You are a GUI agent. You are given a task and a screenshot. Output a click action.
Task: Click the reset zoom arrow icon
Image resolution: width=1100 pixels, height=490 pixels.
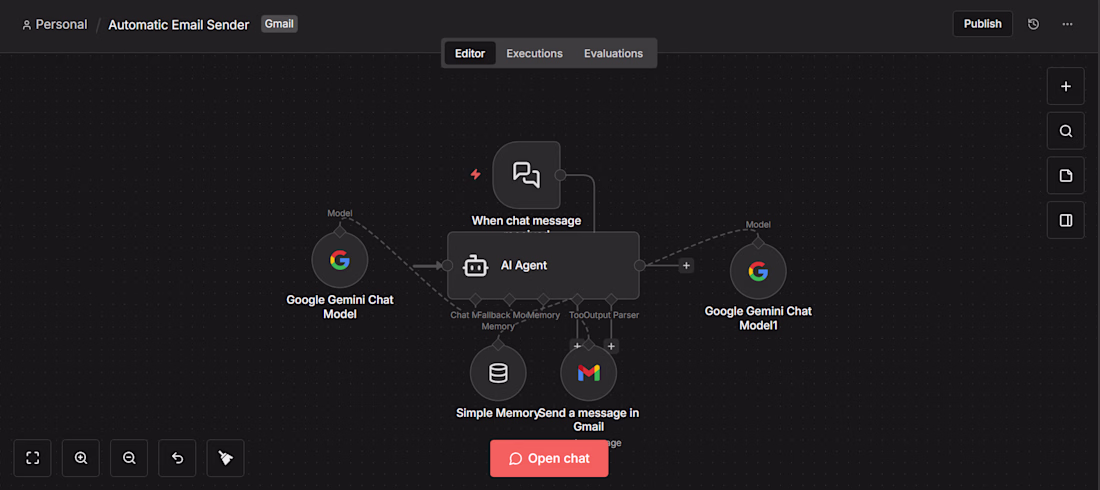pos(177,458)
